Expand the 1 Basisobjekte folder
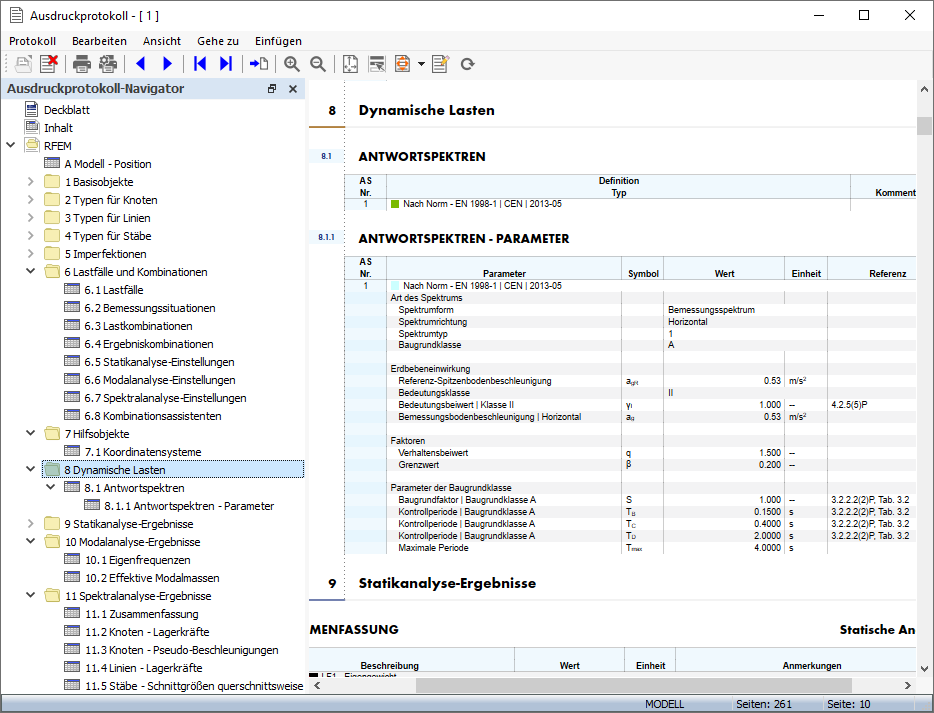 (x=30, y=182)
